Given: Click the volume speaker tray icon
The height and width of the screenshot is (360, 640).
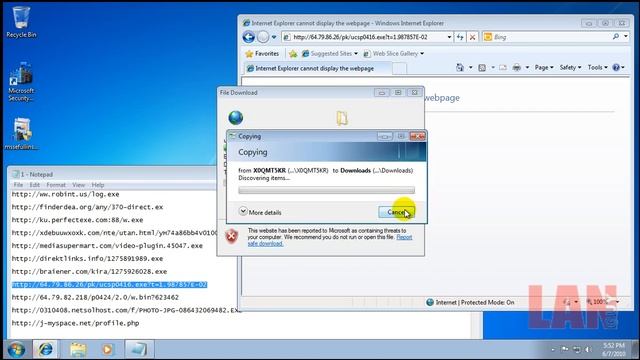Looking at the screenshot, I should click(588, 349).
